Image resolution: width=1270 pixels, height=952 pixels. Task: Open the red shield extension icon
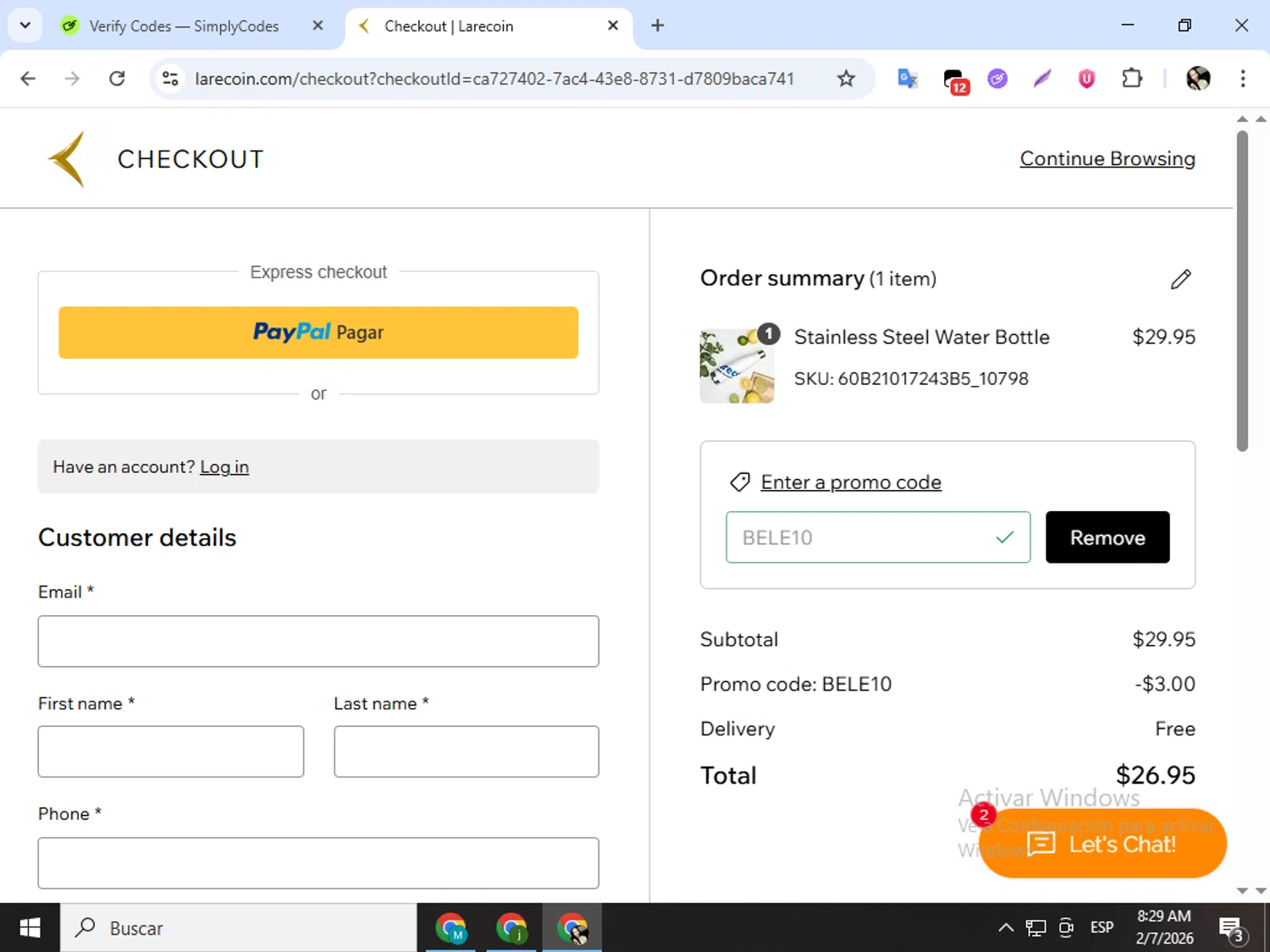[1086, 79]
